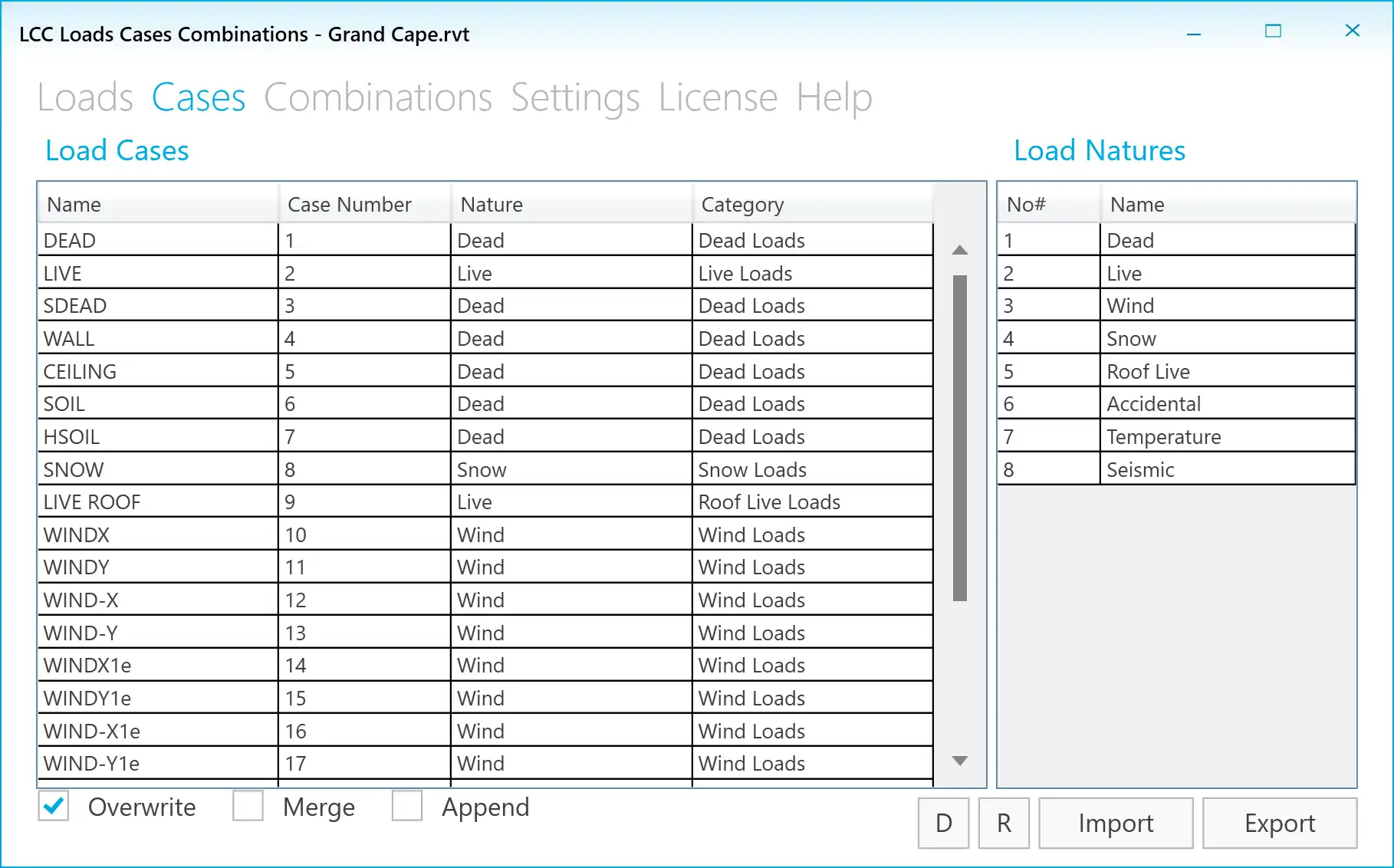1394x868 pixels.
Task: Switch to the Combinations tab
Action: click(378, 97)
